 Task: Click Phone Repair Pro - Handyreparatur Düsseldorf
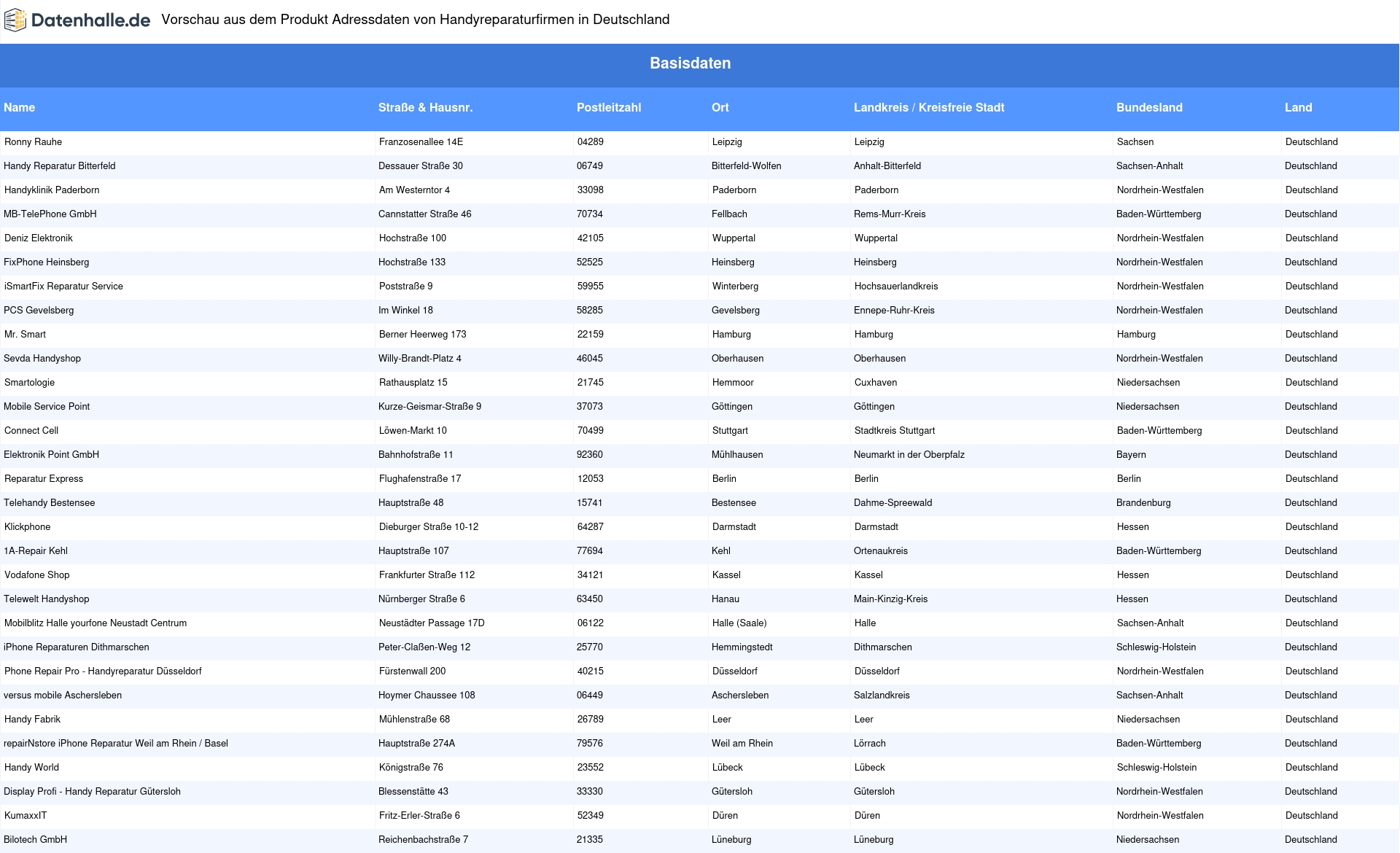103,671
